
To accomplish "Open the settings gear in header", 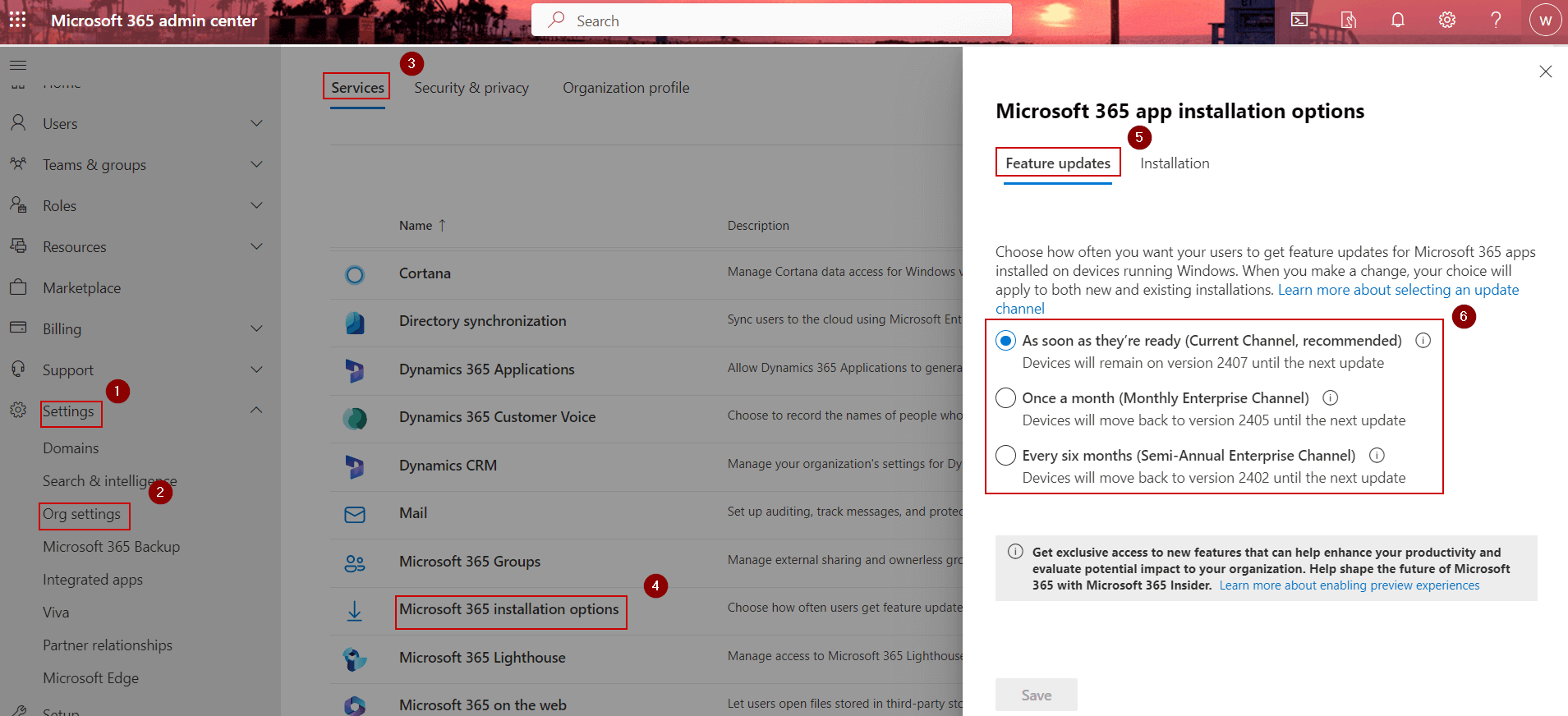I will tap(1447, 20).
